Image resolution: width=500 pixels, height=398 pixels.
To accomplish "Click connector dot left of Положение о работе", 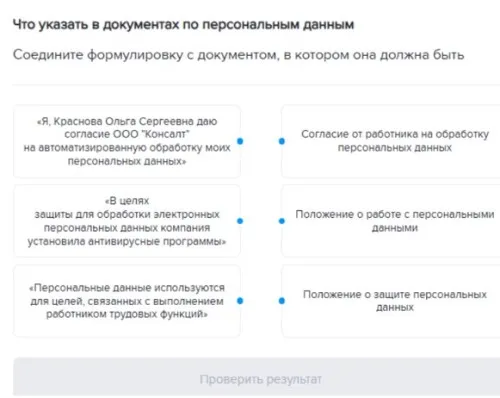I will [x=282, y=221].
